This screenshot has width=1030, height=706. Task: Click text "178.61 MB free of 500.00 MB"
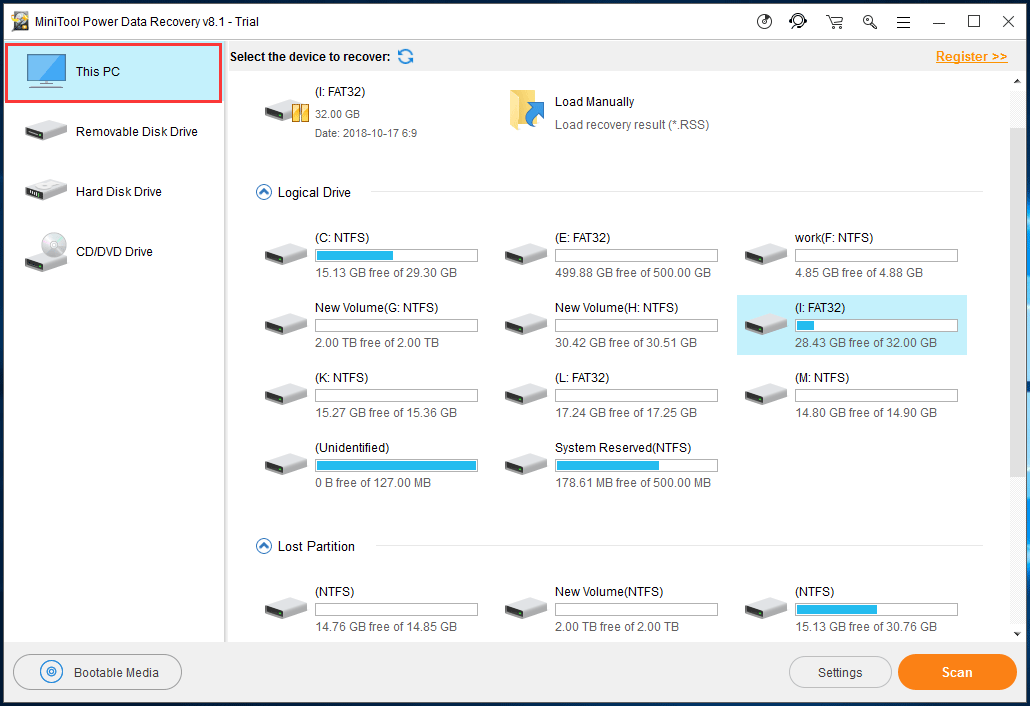[x=633, y=483]
